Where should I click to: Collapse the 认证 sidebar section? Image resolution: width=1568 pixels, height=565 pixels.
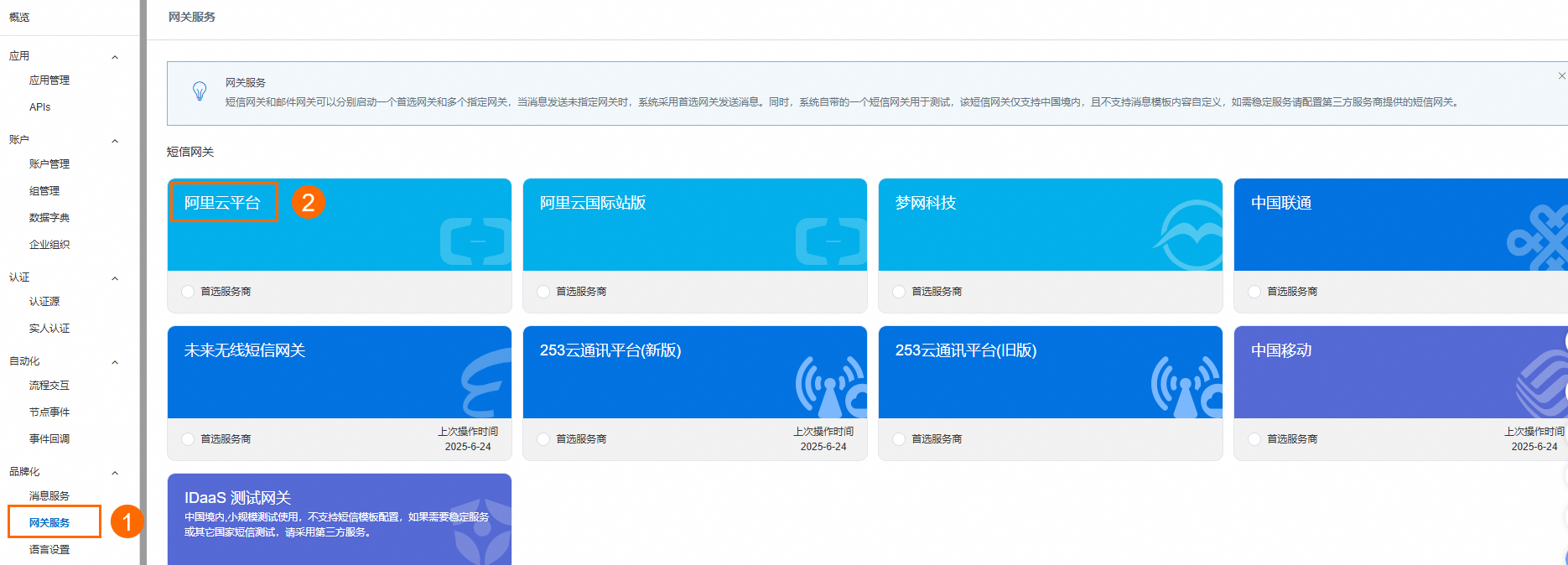pyautogui.click(x=115, y=278)
